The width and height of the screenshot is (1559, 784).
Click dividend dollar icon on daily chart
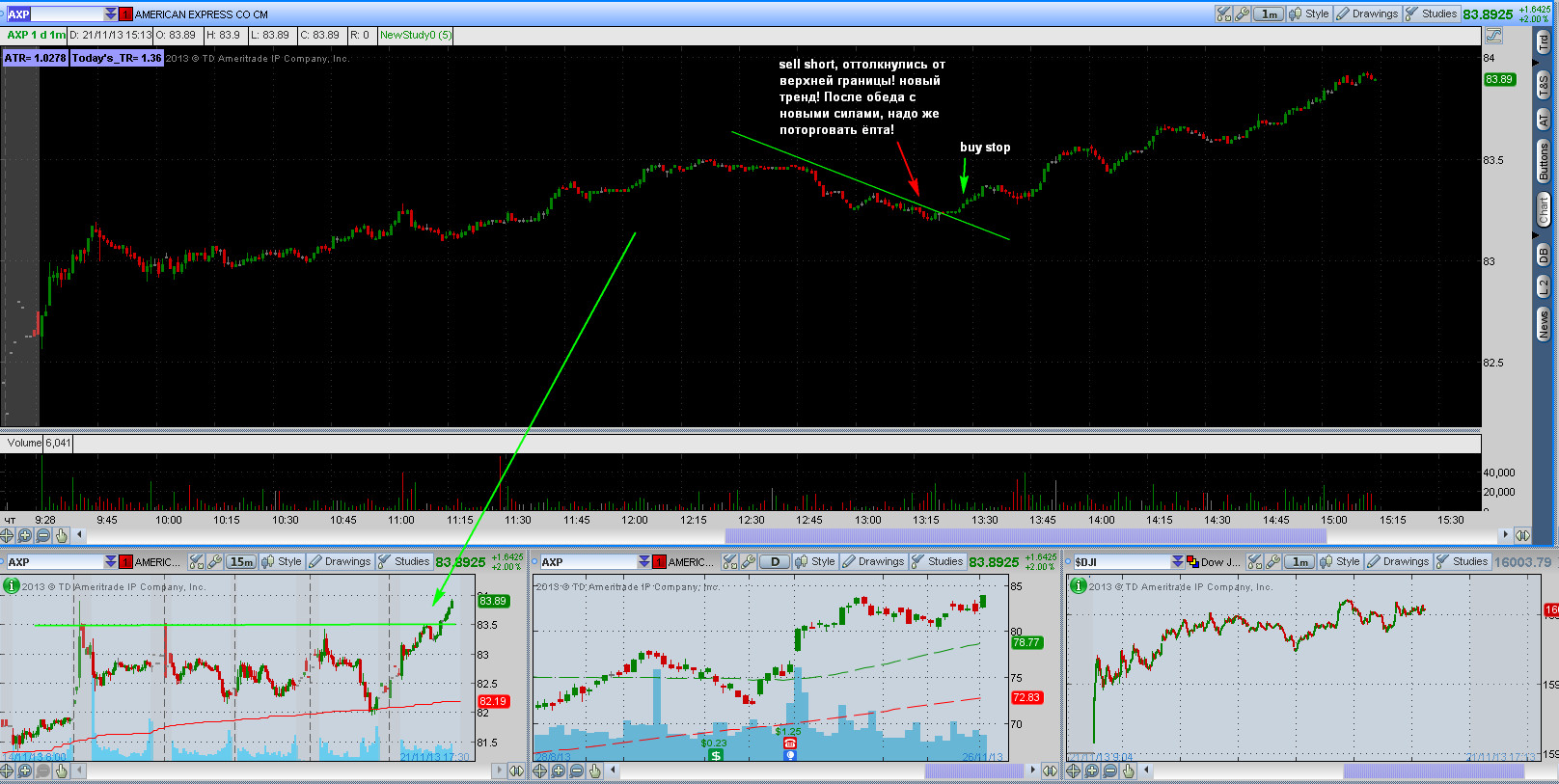716,755
